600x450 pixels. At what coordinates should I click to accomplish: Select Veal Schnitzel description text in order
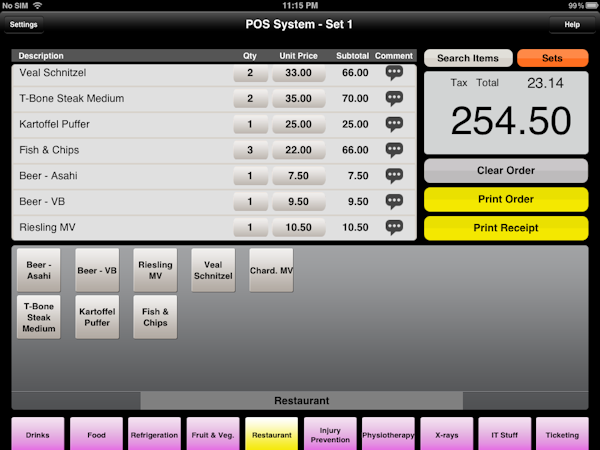(53, 73)
